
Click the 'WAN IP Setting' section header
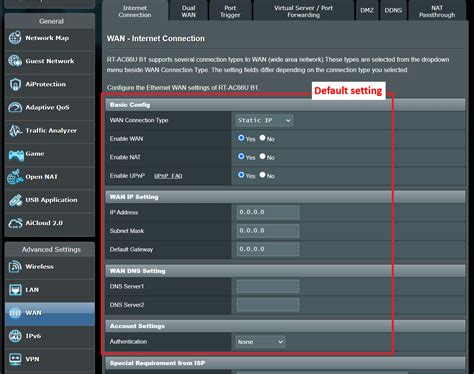(286, 197)
